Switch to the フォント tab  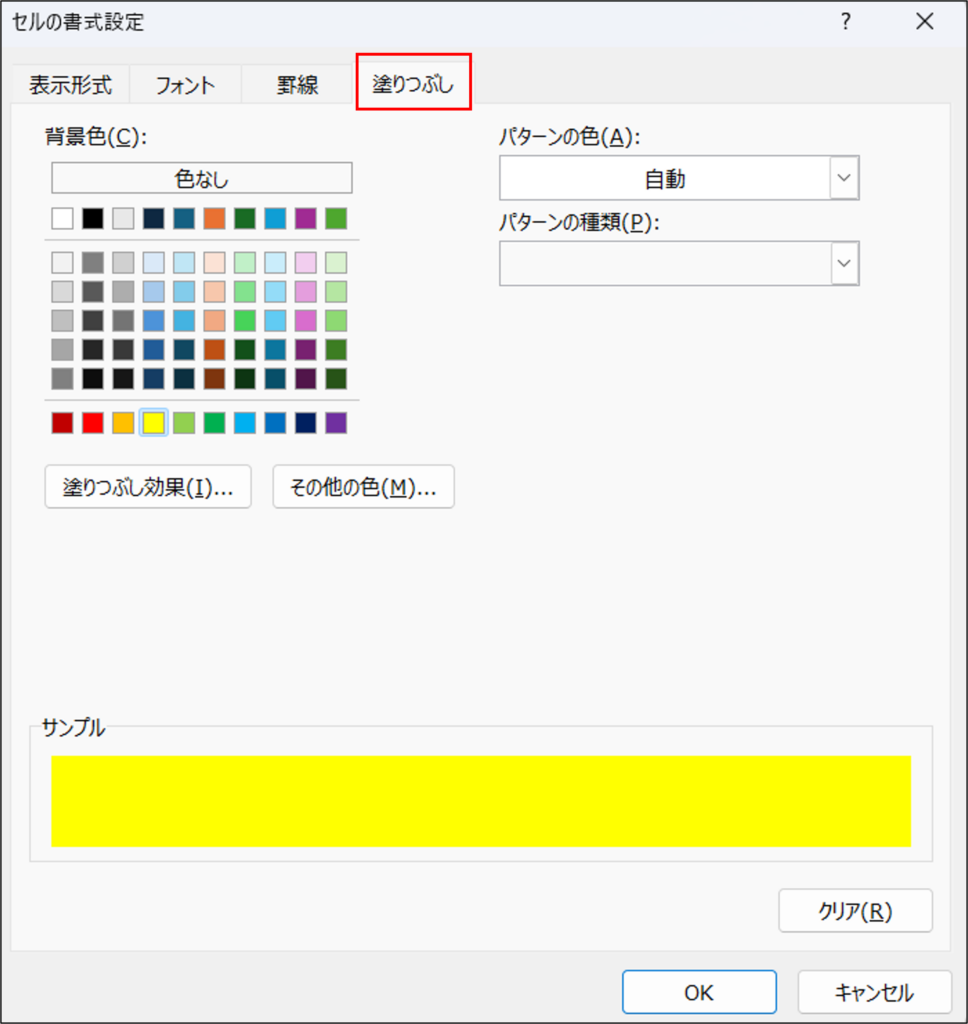point(184,85)
